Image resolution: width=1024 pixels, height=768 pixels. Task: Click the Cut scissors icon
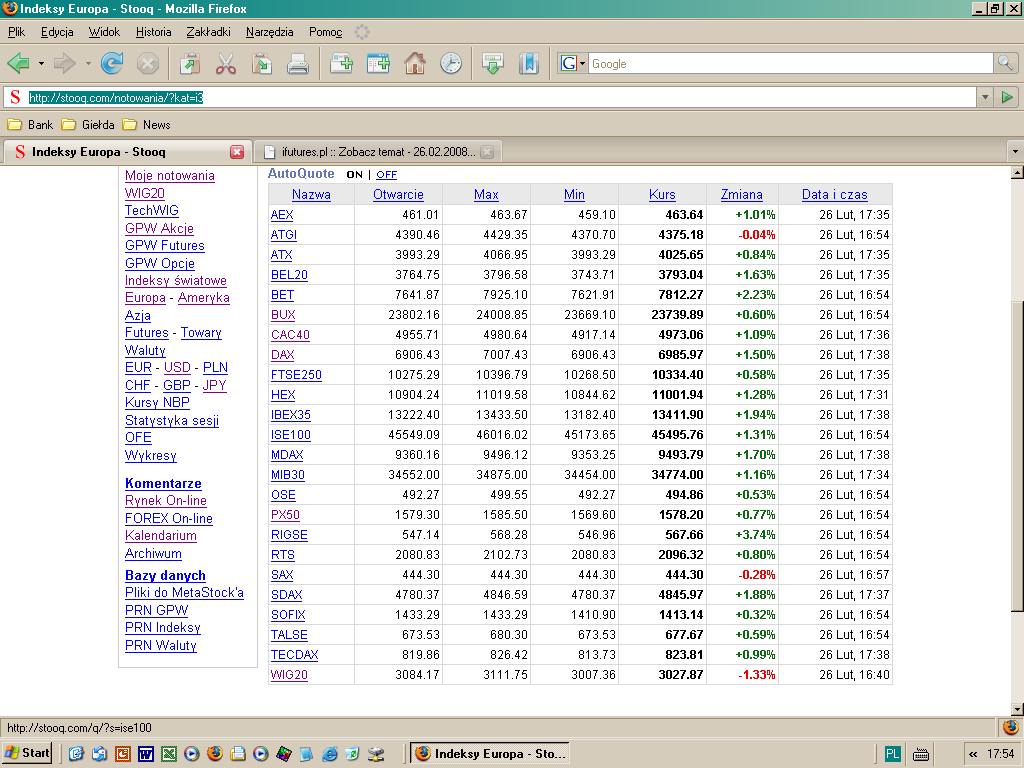pos(226,64)
